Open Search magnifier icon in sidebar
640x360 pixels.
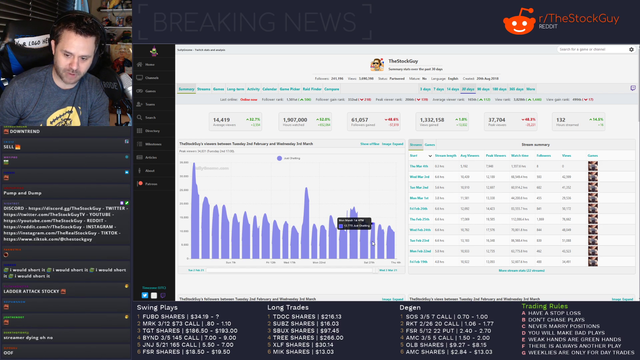pyautogui.click(x=140, y=118)
